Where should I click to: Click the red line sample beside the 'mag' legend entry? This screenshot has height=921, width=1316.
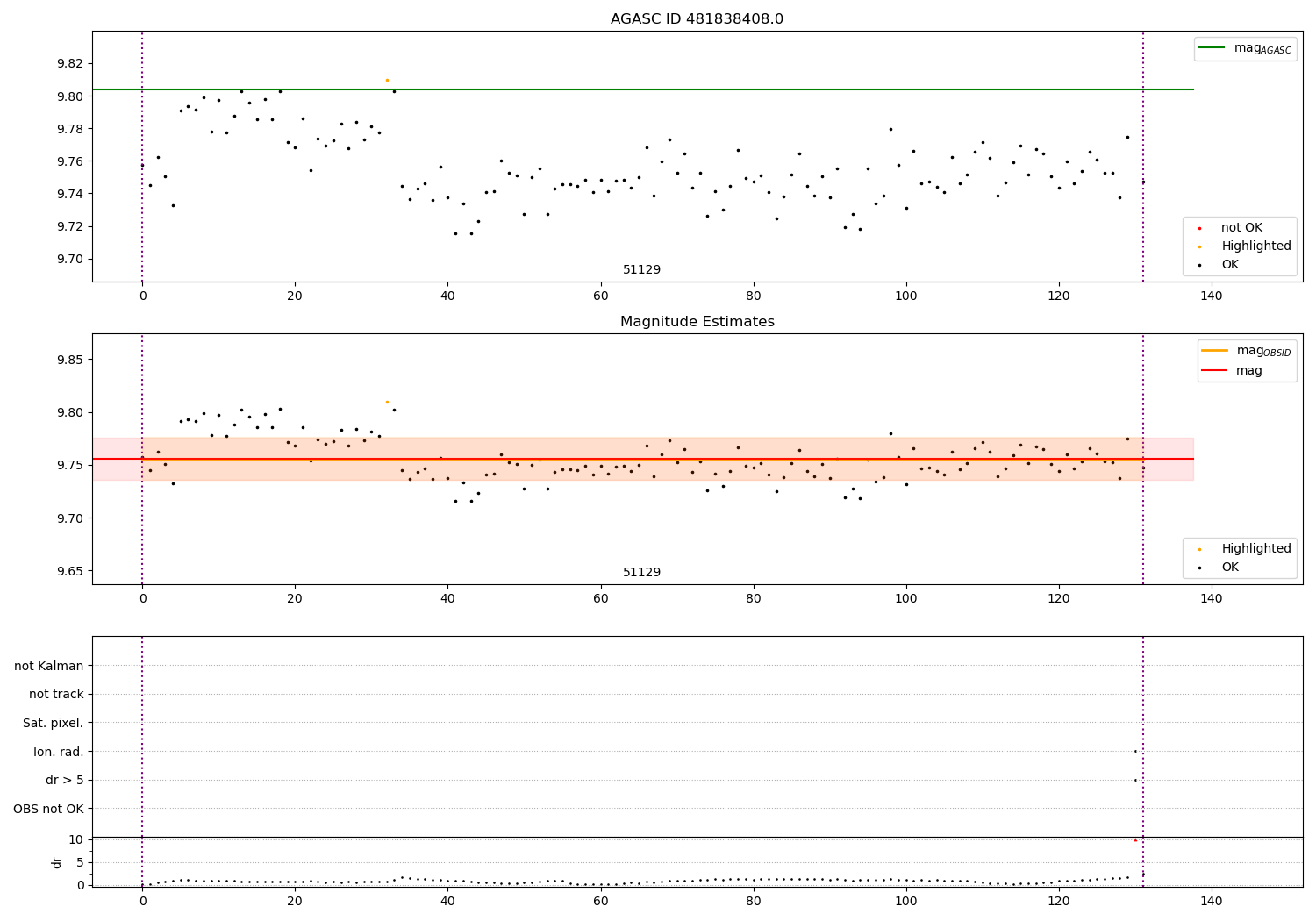point(1215,371)
